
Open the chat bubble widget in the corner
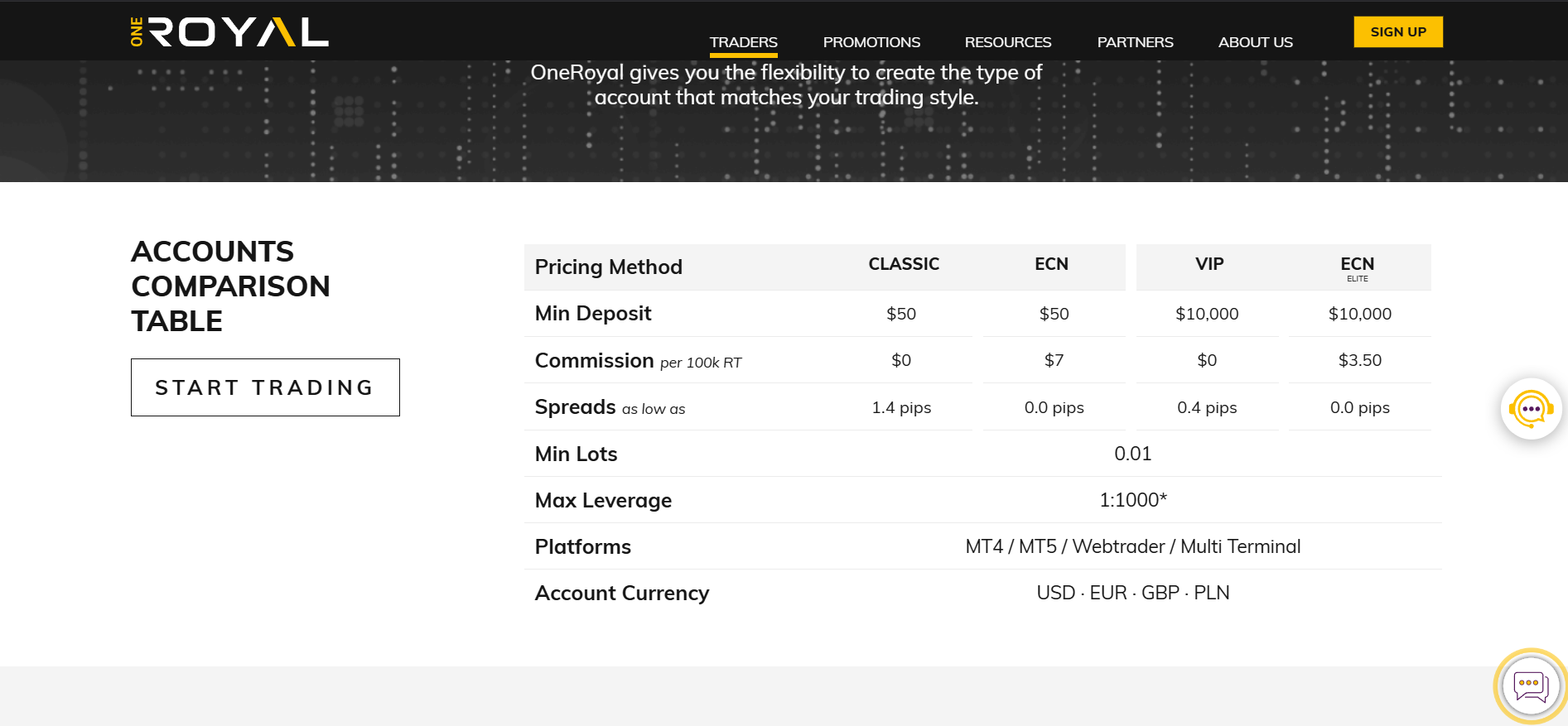1531,686
